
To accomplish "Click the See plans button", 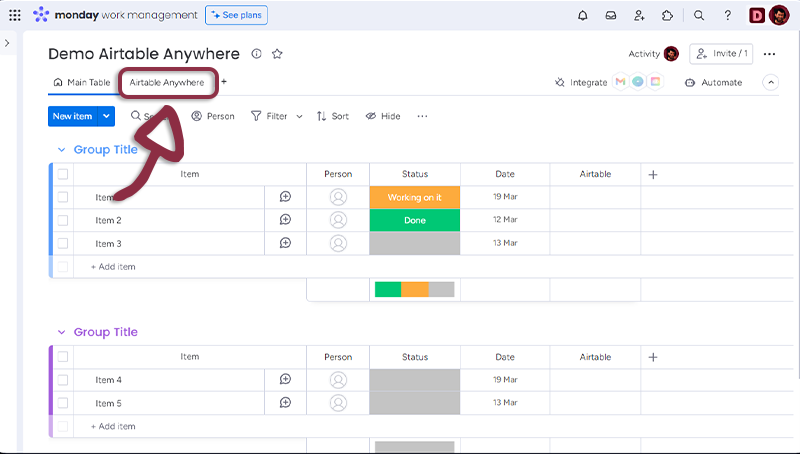I will (236, 15).
